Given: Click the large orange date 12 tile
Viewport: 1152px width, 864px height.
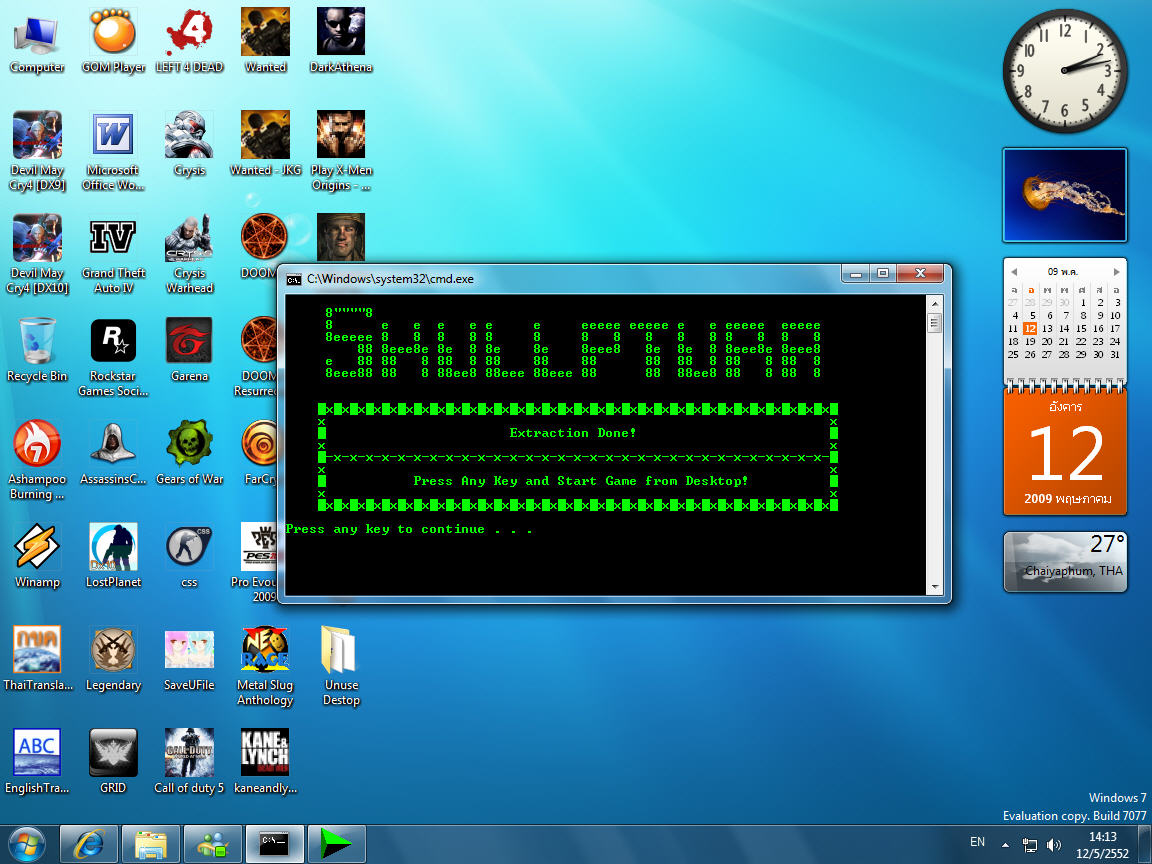Looking at the screenshot, I should pyautogui.click(x=1065, y=453).
